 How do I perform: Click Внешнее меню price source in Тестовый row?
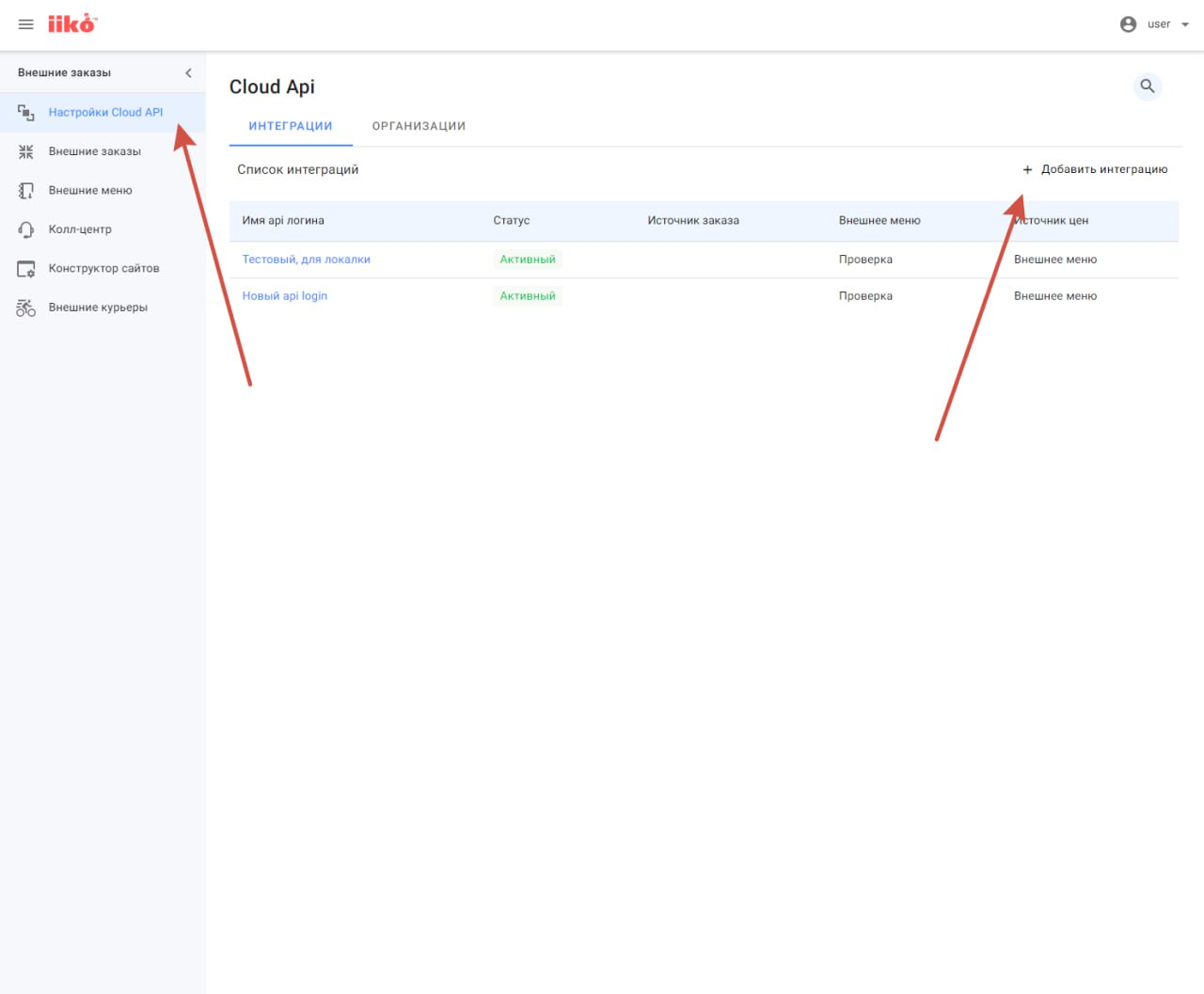1055,260
